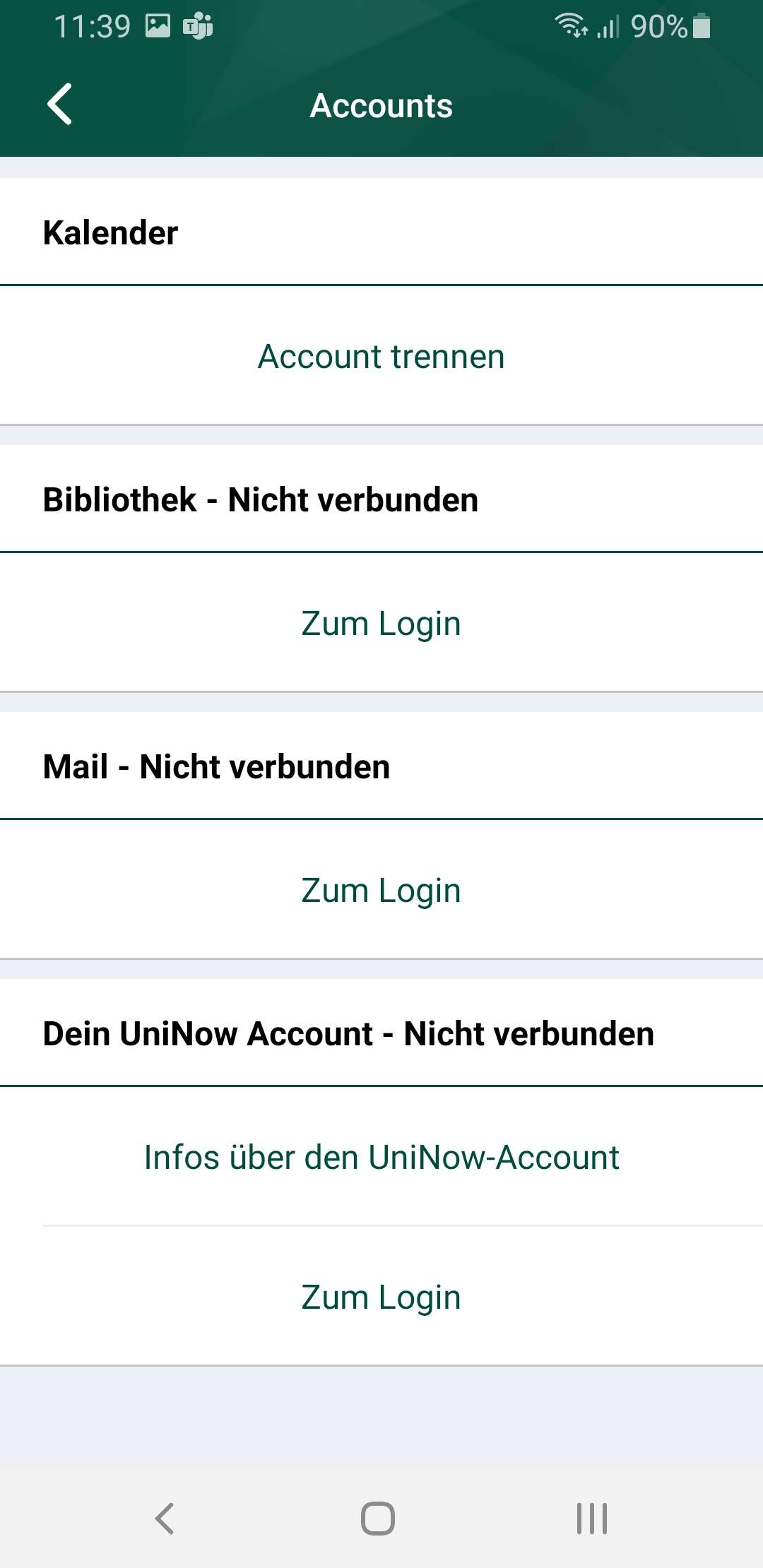Open recent apps via the navigation bar

(x=591, y=1518)
